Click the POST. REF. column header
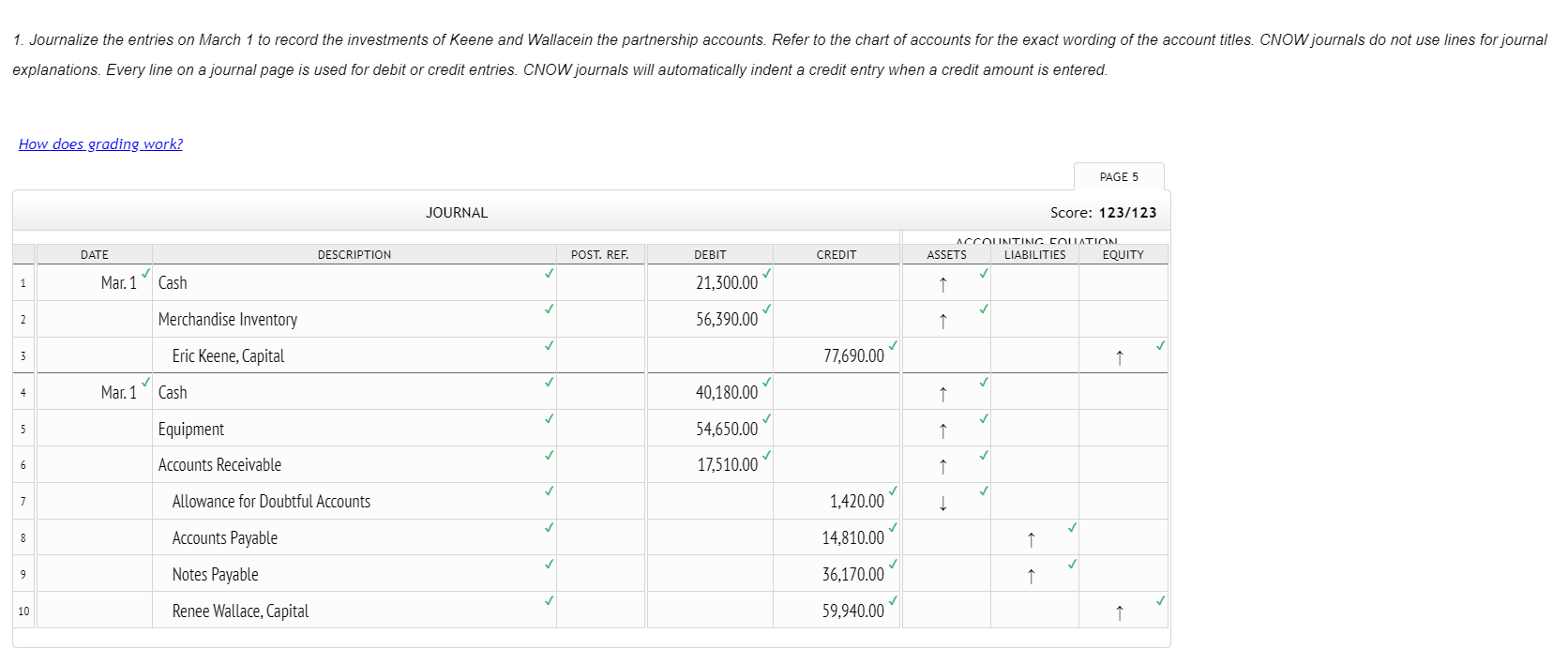 pos(600,254)
